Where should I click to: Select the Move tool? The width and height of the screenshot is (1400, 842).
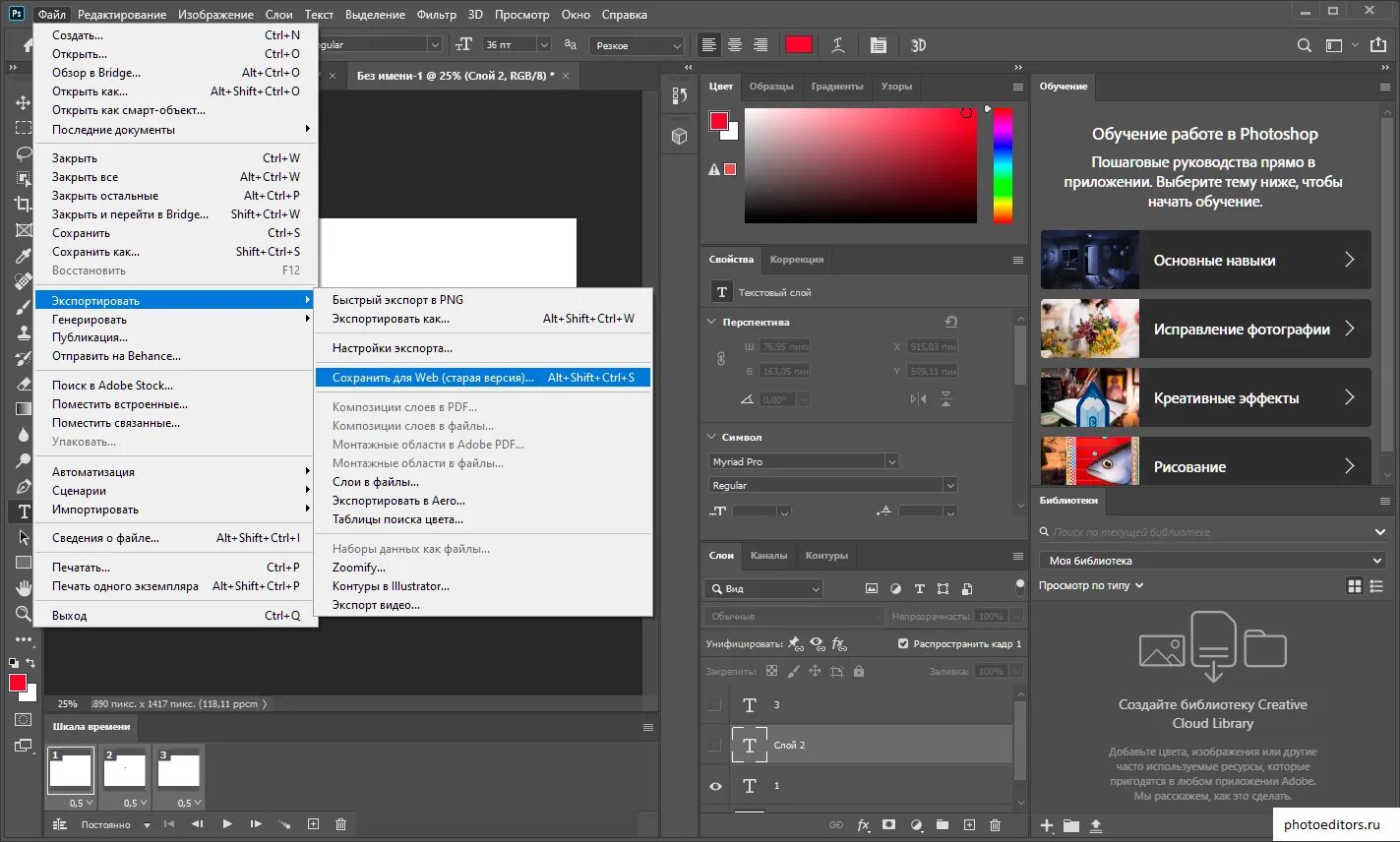(x=23, y=101)
